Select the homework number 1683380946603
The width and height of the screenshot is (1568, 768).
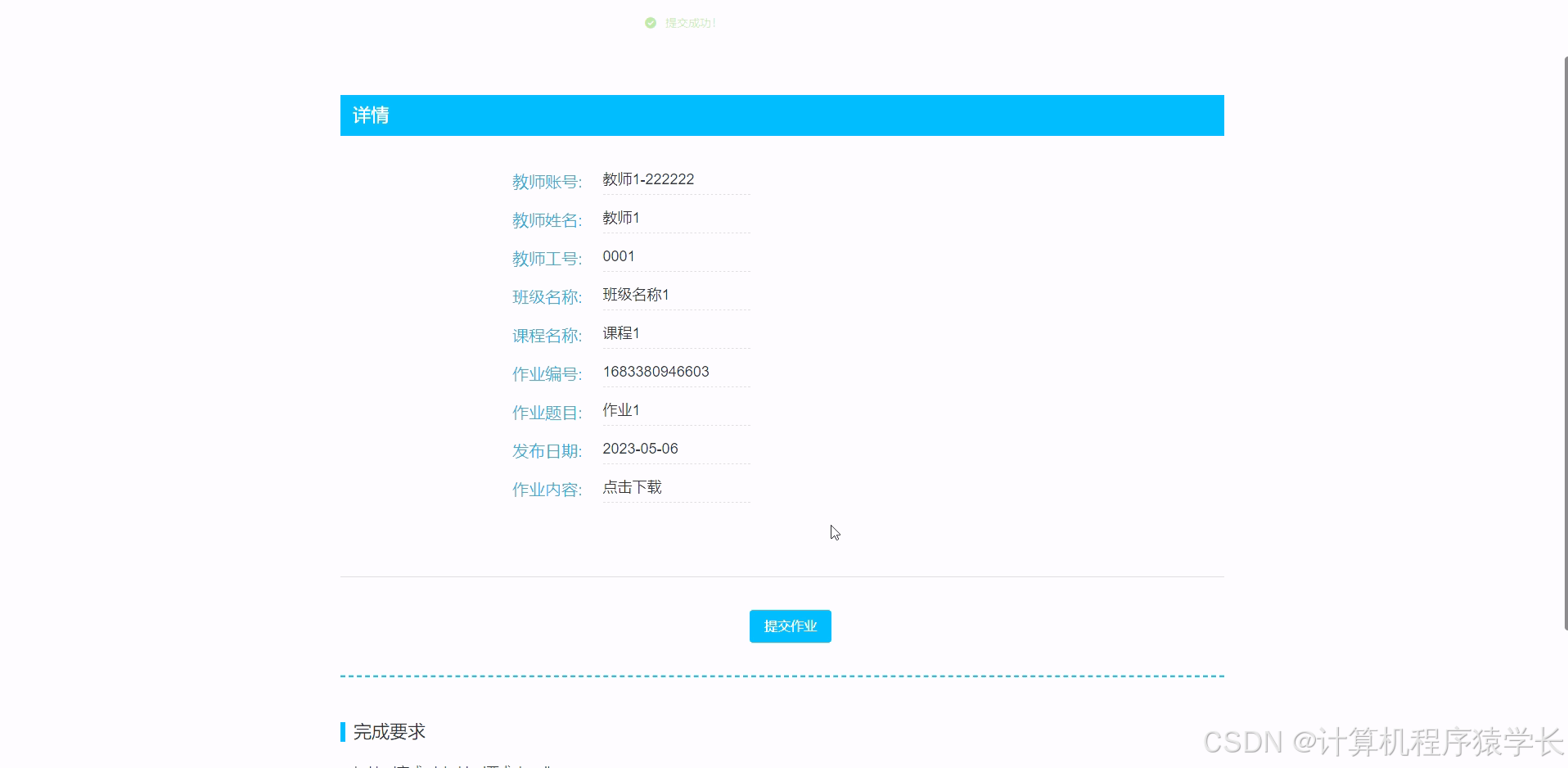point(656,372)
